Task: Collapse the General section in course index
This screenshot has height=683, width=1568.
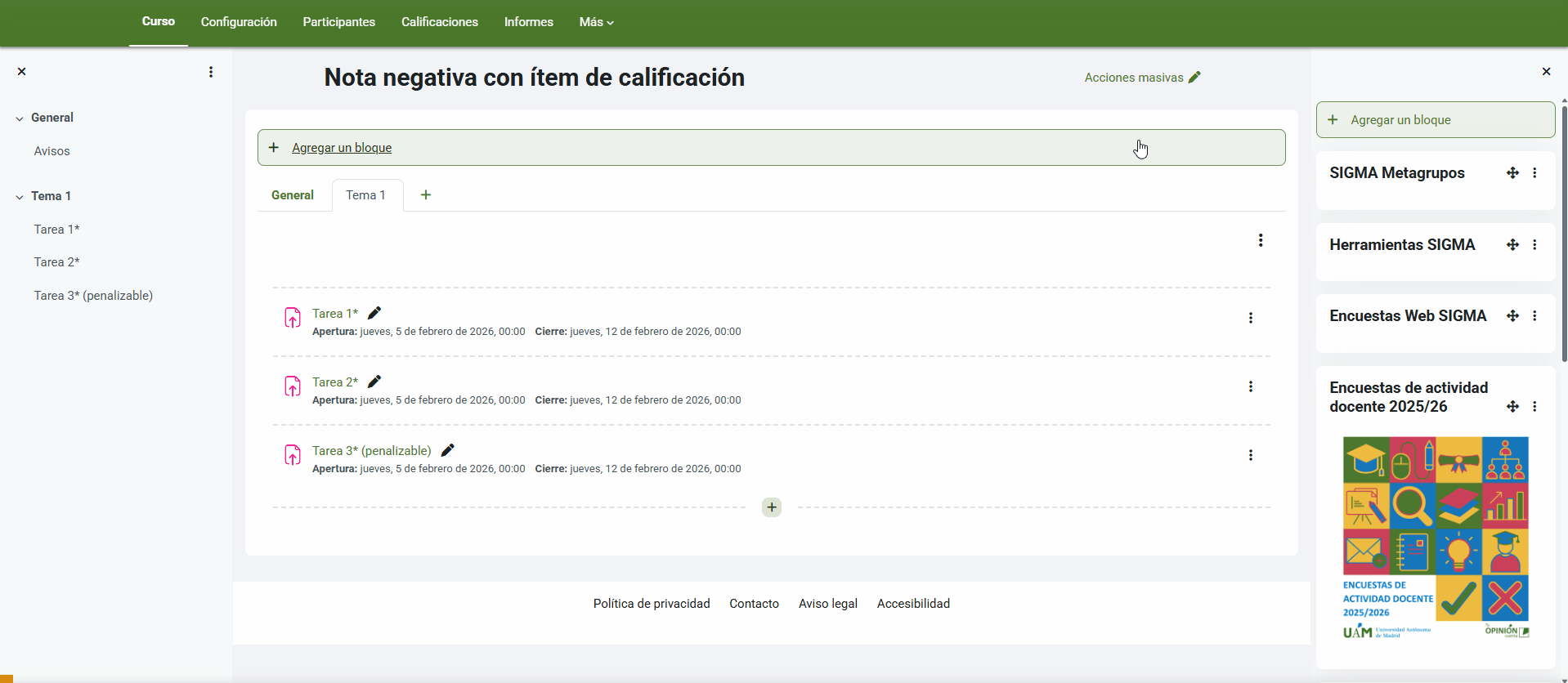Action: tap(20, 118)
